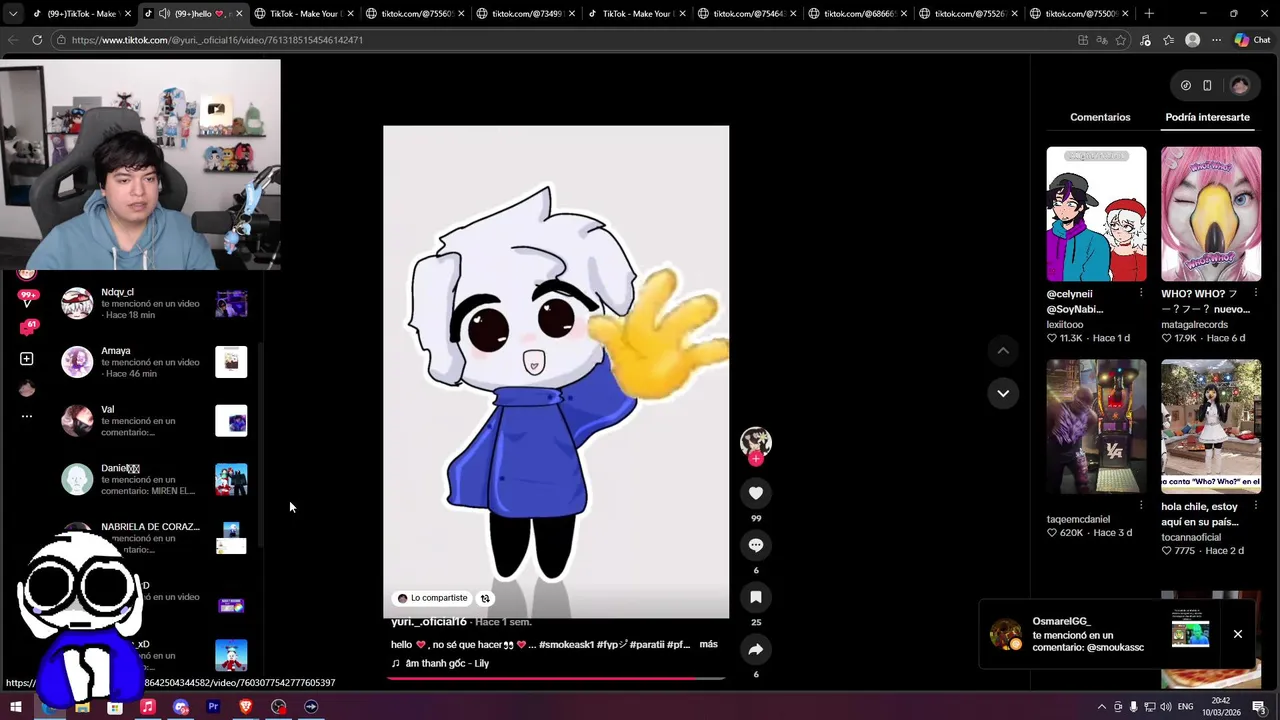
Task: Open Brave browser from taskbar
Action: (246, 707)
